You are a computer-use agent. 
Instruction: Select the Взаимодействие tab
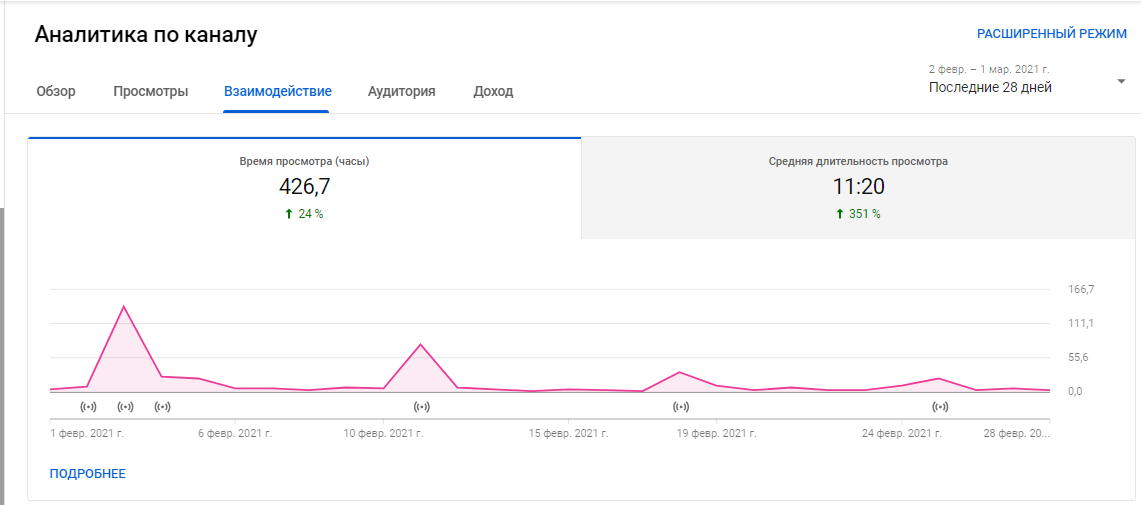click(x=277, y=91)
